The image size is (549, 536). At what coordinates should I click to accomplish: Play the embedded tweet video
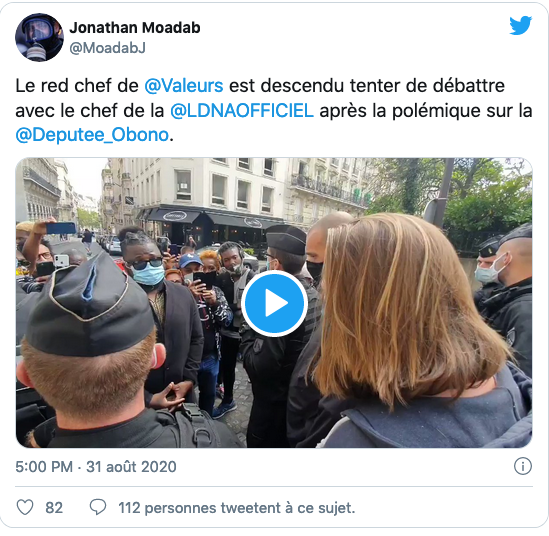(x=274, y=303)
